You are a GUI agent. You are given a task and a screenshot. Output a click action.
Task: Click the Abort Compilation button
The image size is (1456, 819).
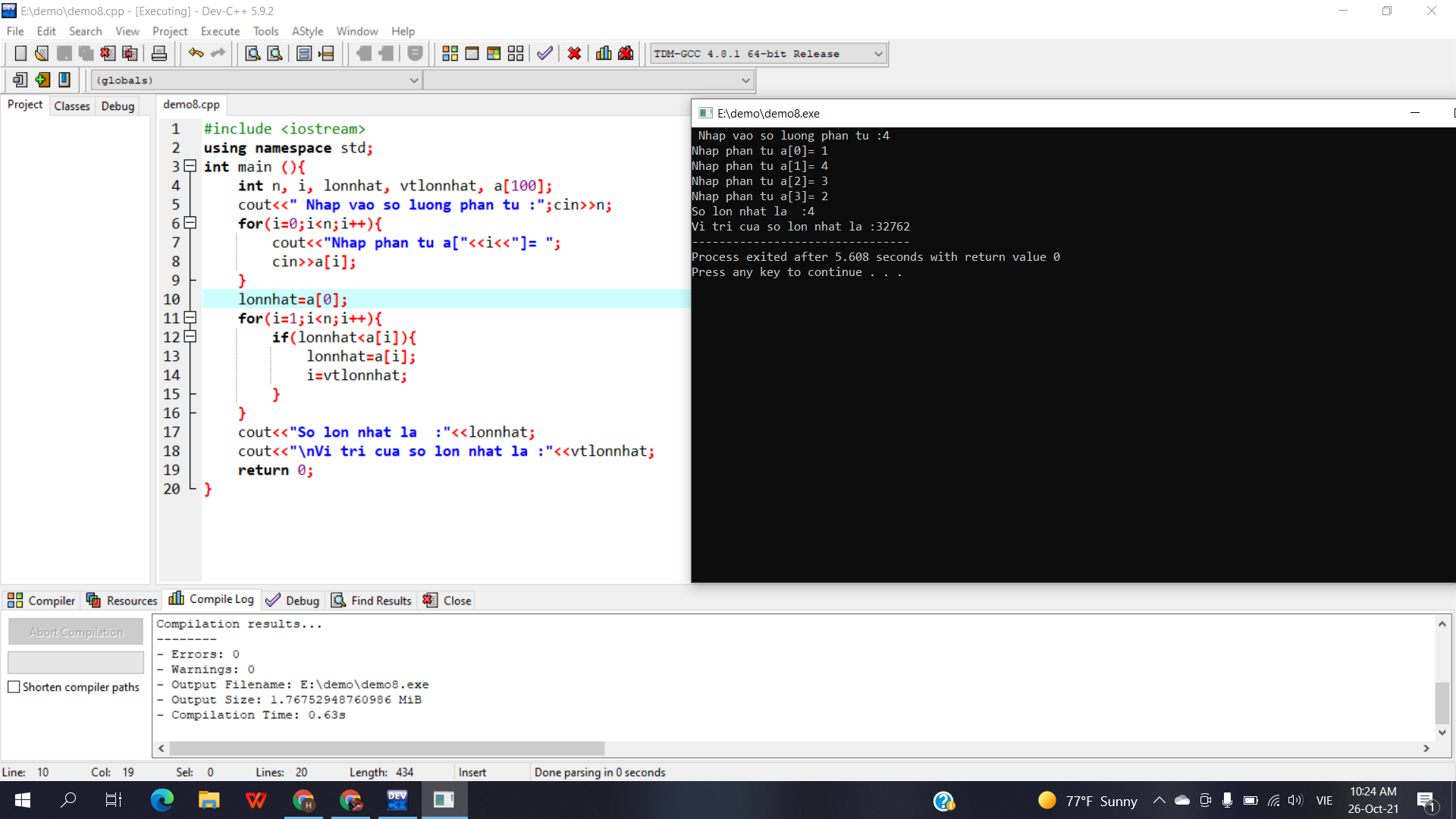(76, 632)
